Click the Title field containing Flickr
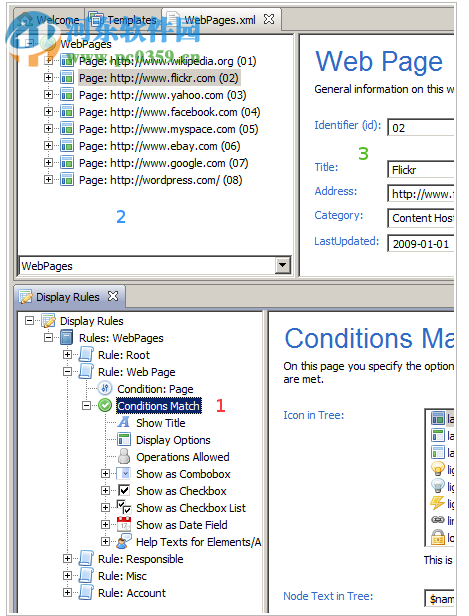This screenshot has height=616, width=469. pyautogui.click(x=421, y=170)
